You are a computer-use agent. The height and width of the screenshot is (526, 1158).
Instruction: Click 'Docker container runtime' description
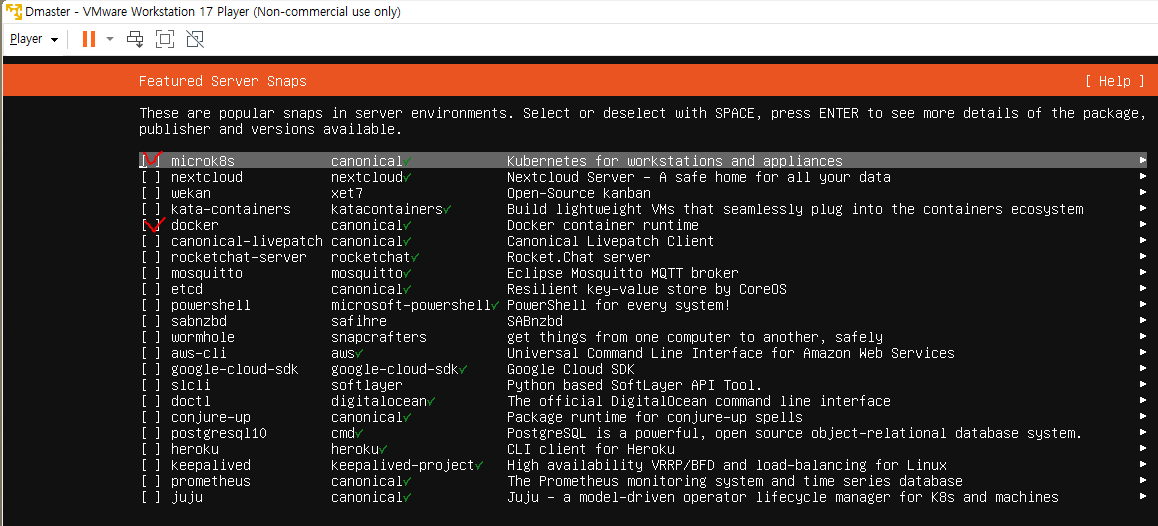[603, 225]
